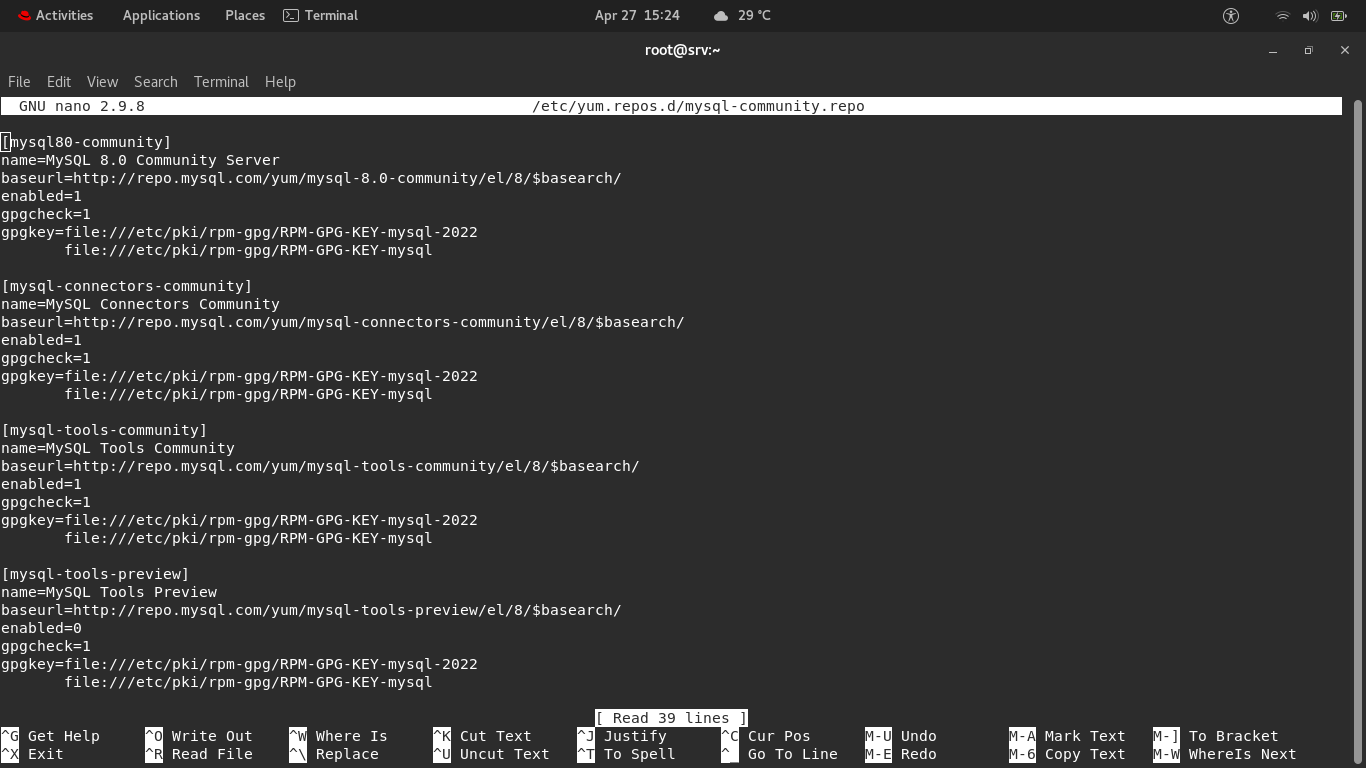Viewport: 1366px width, 768px height.
Task: Click the battery status icon
Action: pos(1339,15)
